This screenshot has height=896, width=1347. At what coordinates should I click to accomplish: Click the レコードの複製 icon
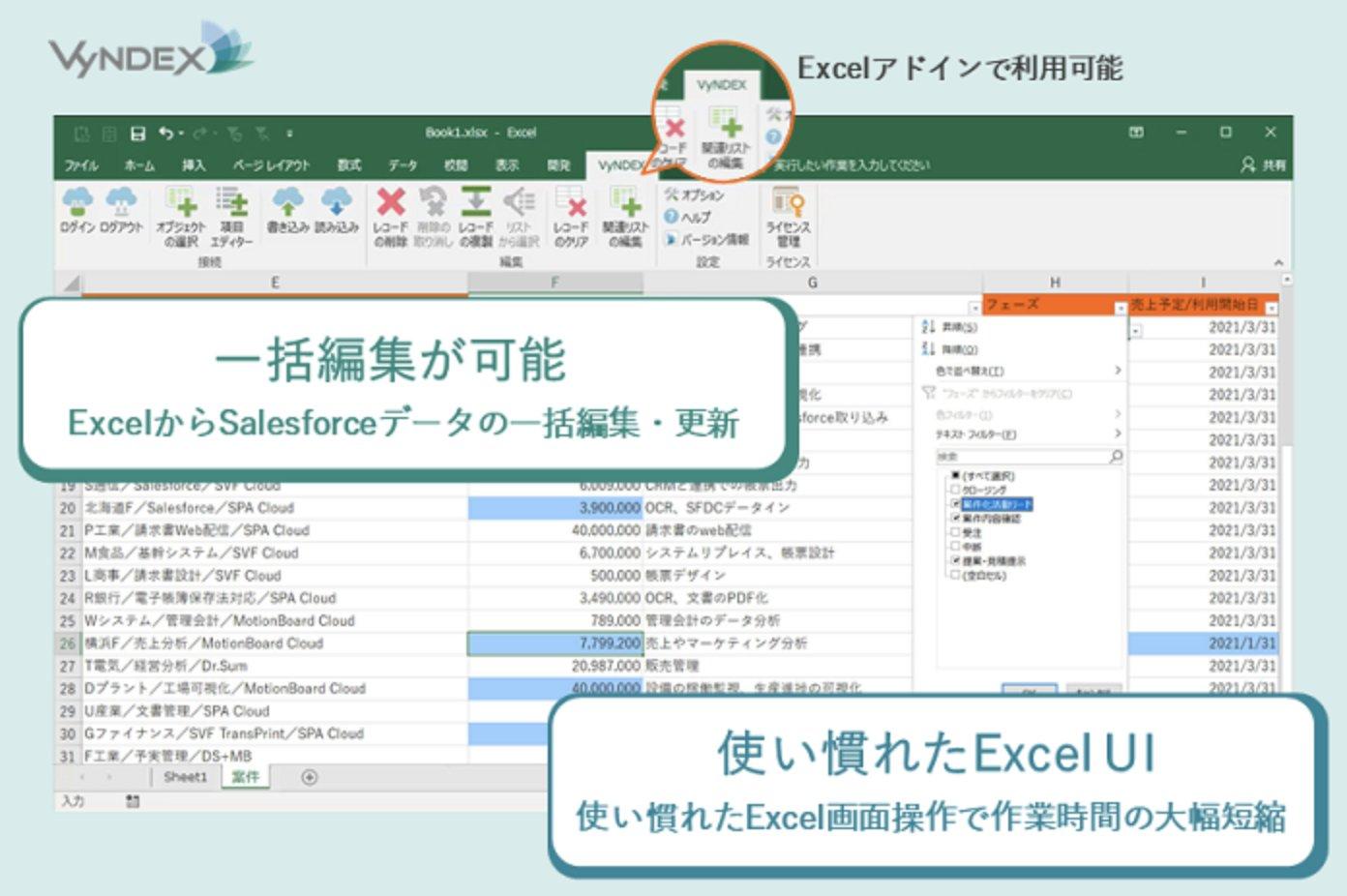(x=475, y=202)
